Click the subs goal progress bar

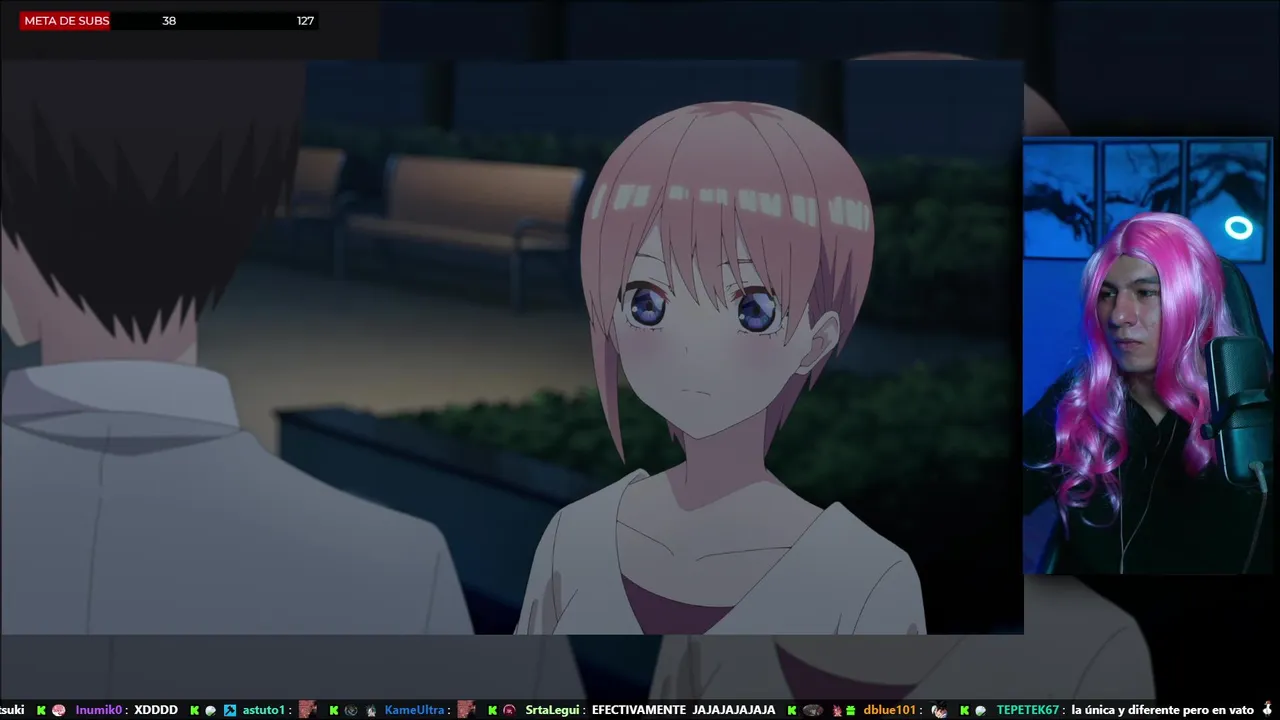click(169, 21)
